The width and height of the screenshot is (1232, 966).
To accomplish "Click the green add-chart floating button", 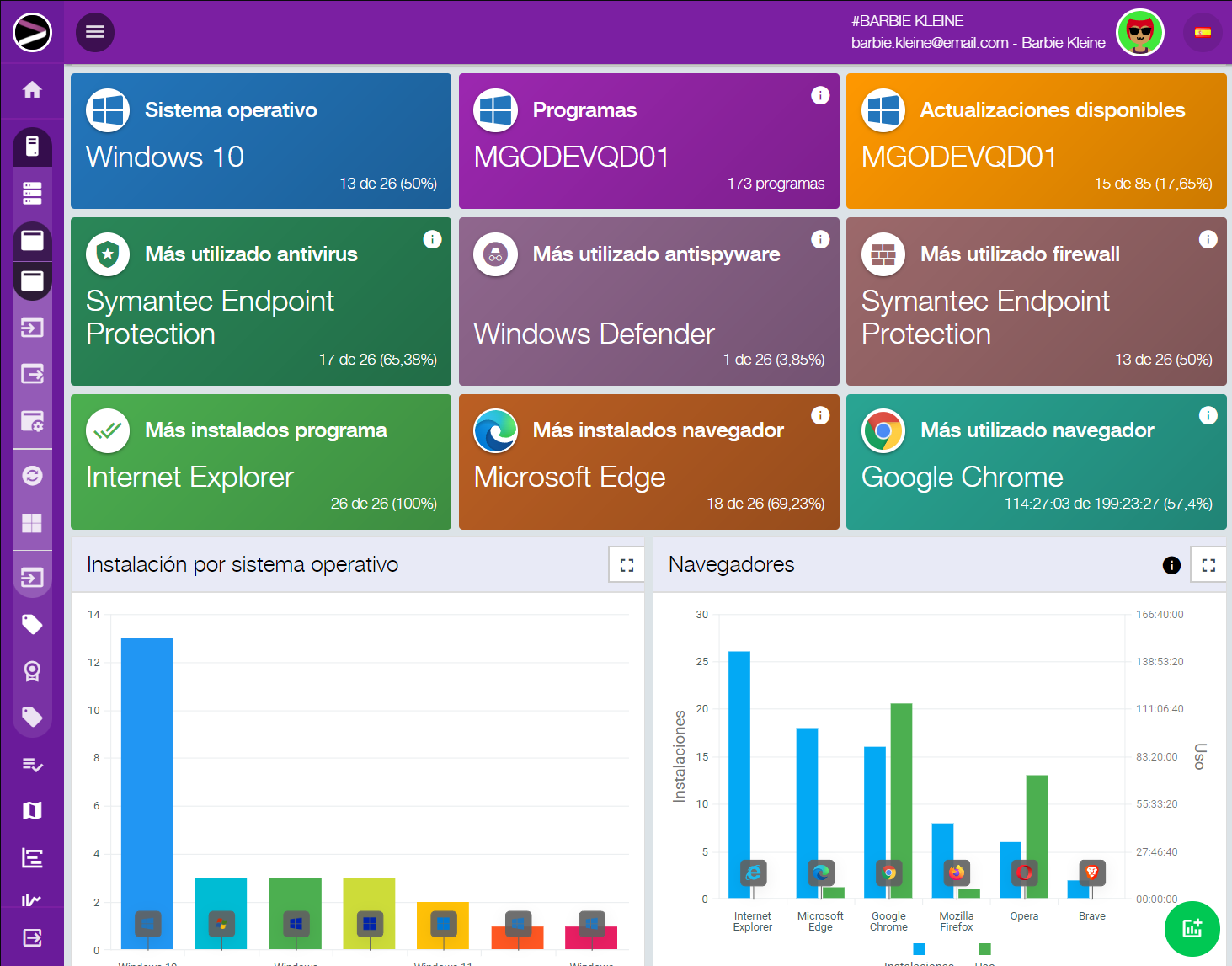I will pyautogui.click(x=1192, y=928).
